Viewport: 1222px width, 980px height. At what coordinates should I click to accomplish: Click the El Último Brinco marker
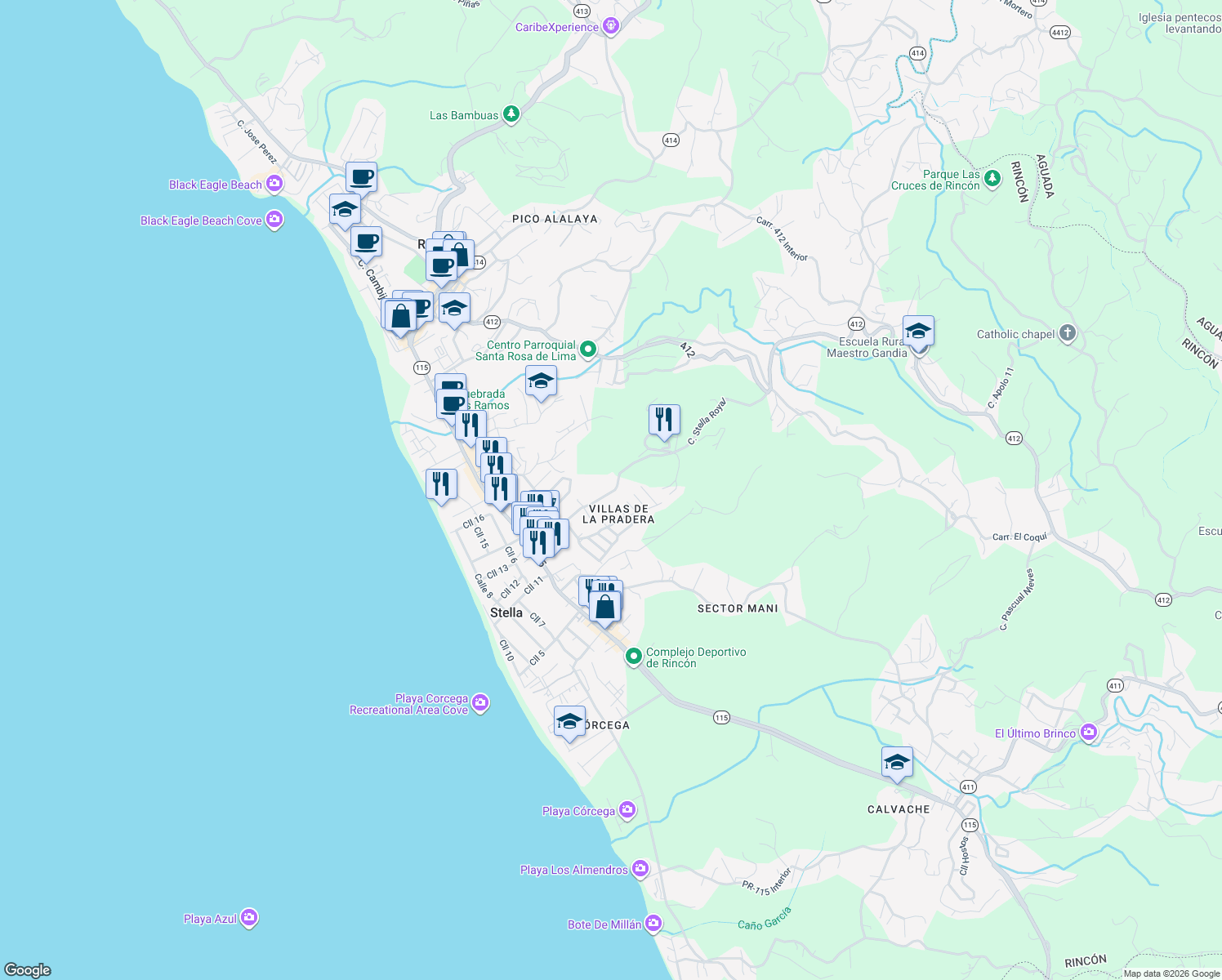pyautogui.click(x=1089, y=732)
